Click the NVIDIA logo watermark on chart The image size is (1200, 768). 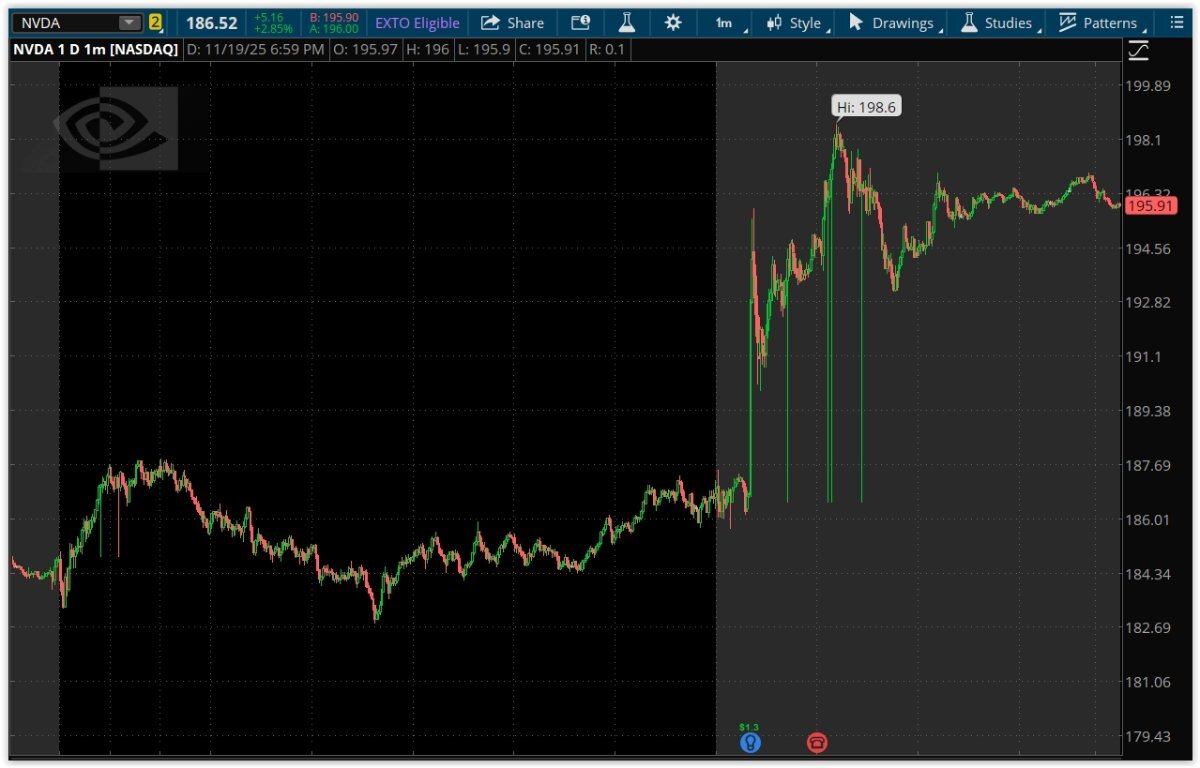(x=114, y=127)
